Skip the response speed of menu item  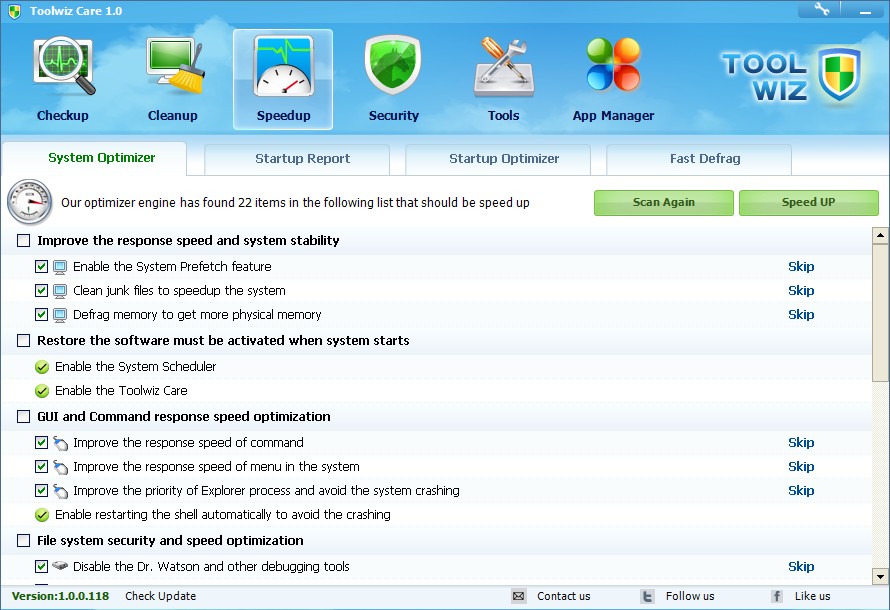[801, 466]
